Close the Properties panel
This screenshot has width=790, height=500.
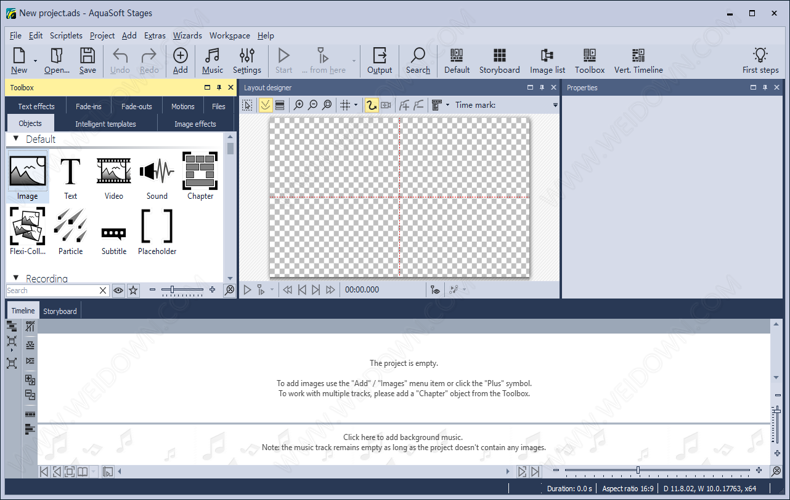pyautogui.click(x=777, y=87)
